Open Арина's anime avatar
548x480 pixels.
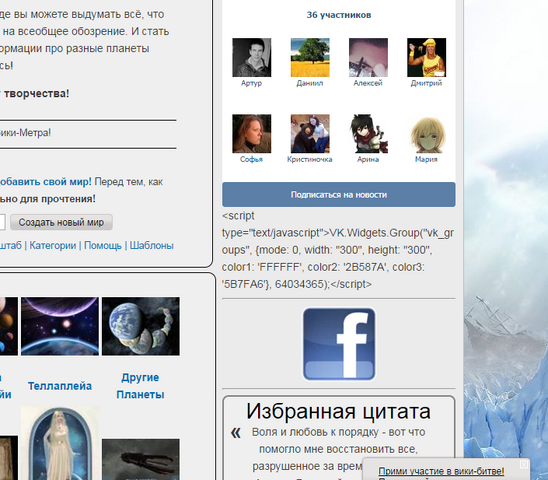(x=368, y=134)
